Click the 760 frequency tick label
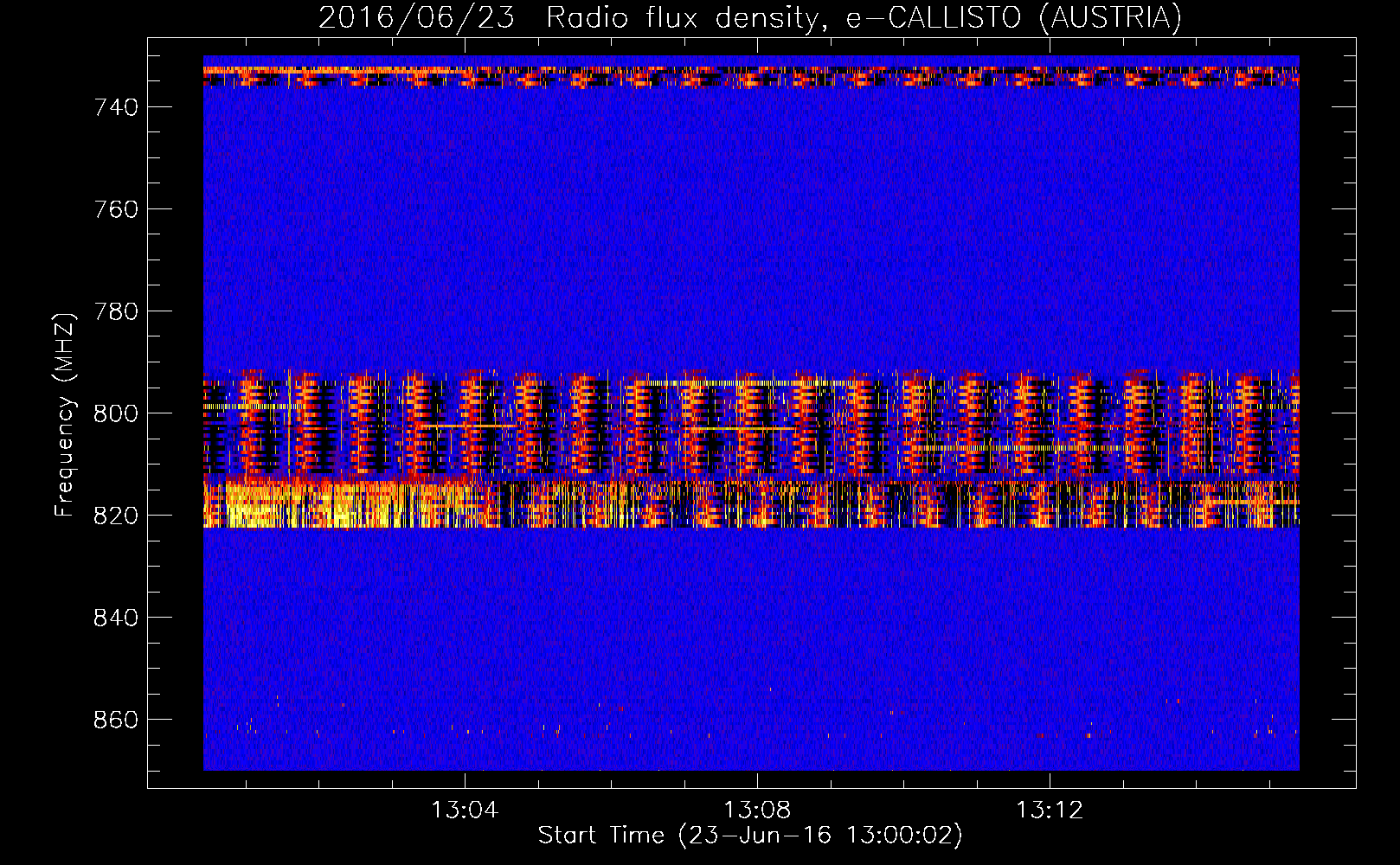1400x865 pixels. 116,209
